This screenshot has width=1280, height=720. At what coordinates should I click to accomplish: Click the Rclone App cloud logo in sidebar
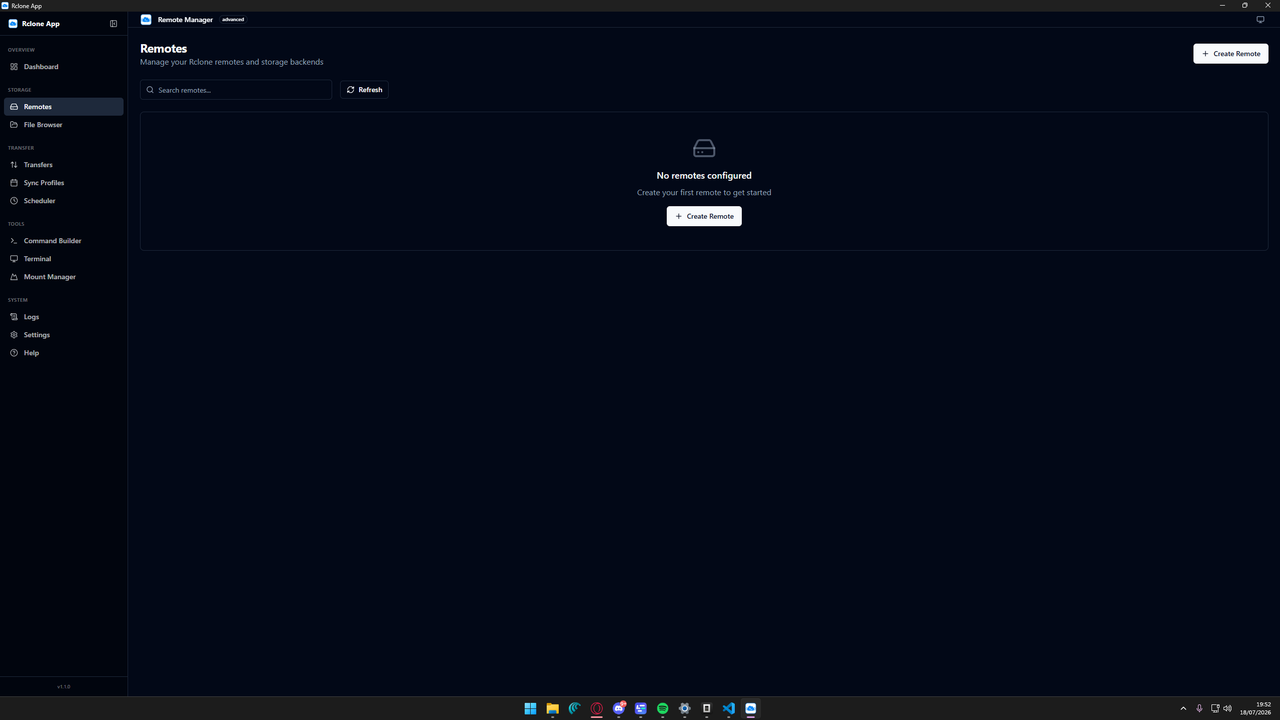[13, 24]
